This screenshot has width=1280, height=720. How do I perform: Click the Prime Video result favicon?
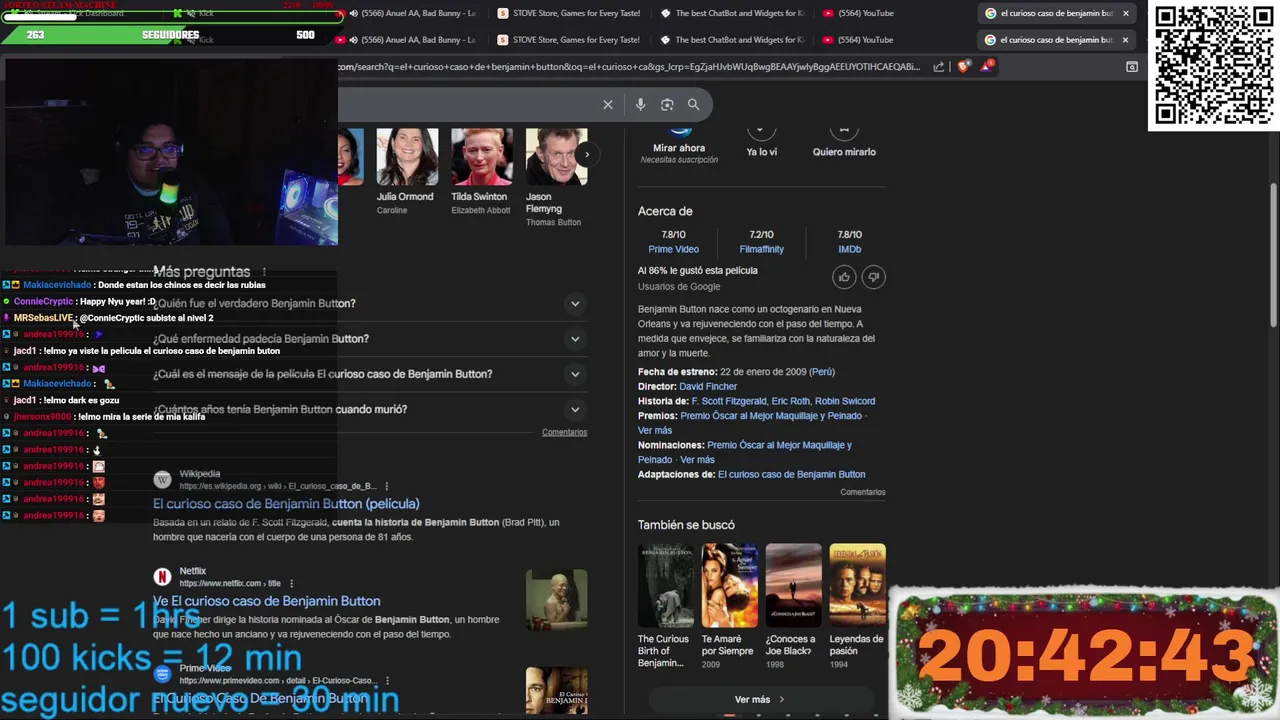[162, 674]
